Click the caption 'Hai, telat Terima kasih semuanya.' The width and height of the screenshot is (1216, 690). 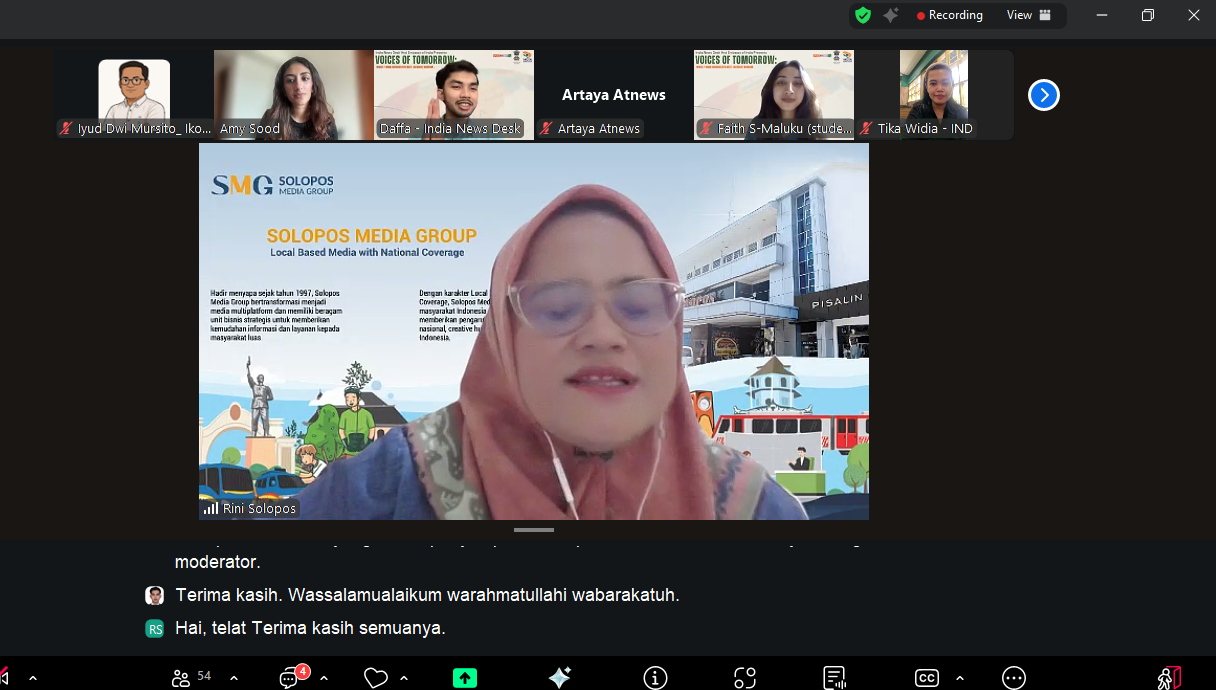pyautogui.click(x=310, y=628)
